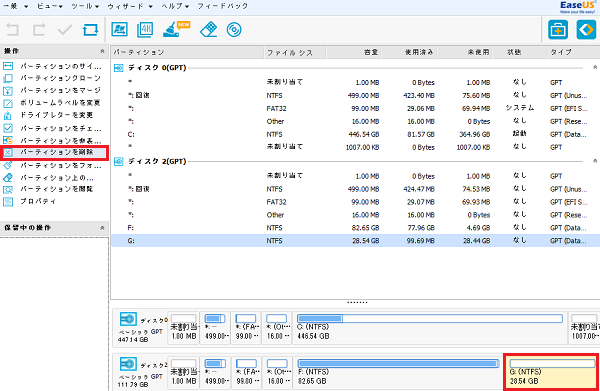Refresh the disk list via toolbar icon
Screen dimensions: 600x391
(90, 29)
